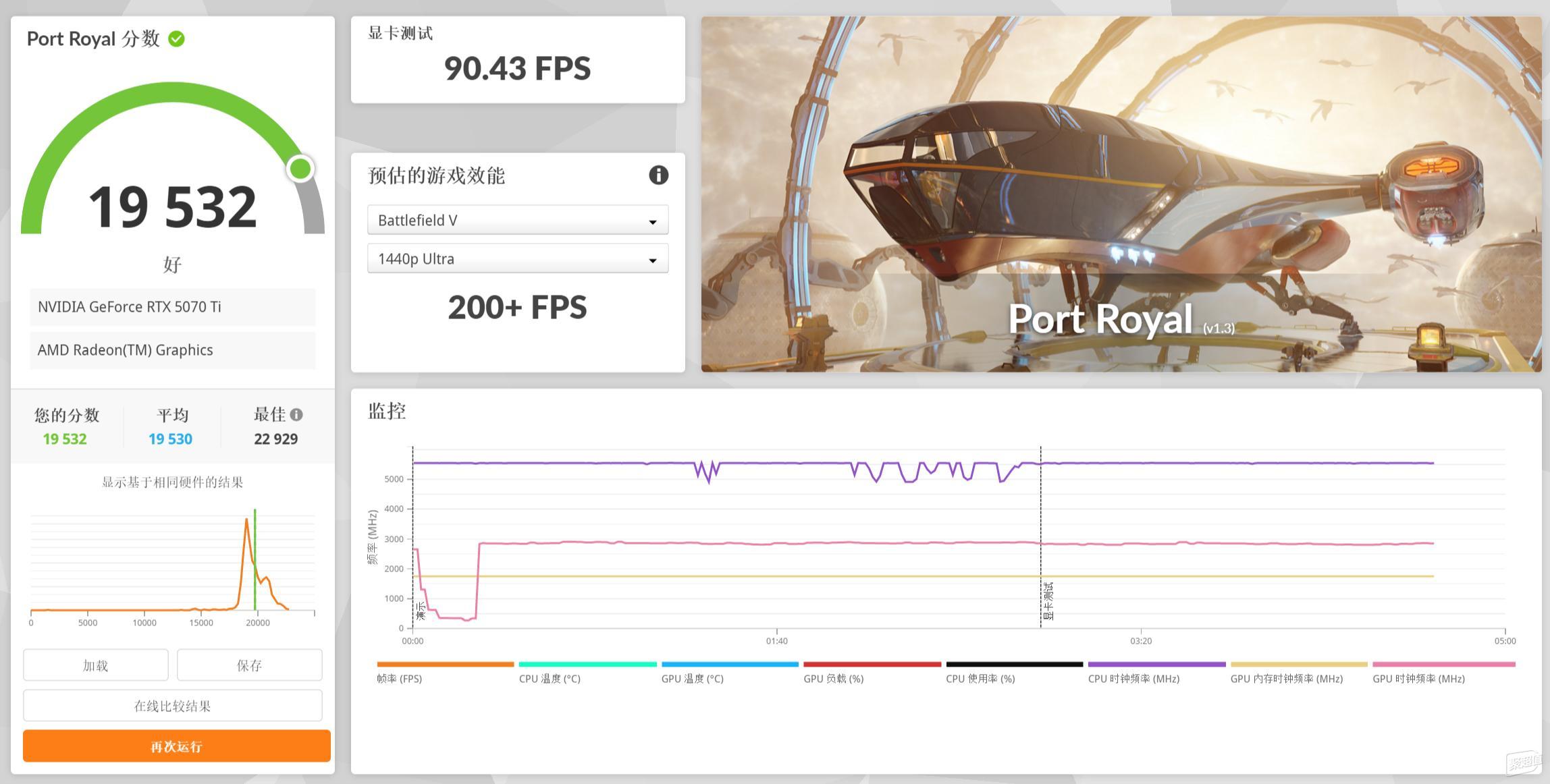Click the 保存 button to save results
The height and width of the screenshot is (784, 1550).
coord(249,665)
